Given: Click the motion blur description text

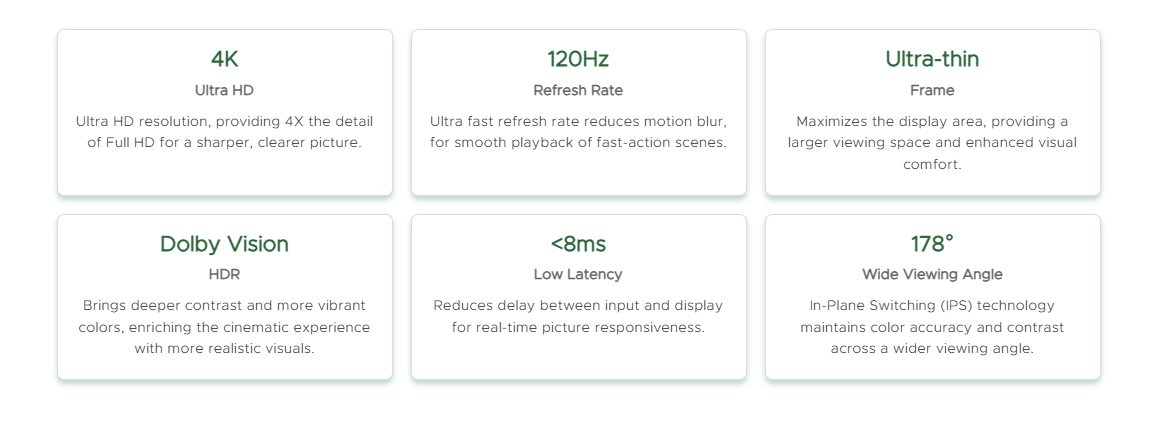Looking at the screenshot, I should (x=578, y=132).
